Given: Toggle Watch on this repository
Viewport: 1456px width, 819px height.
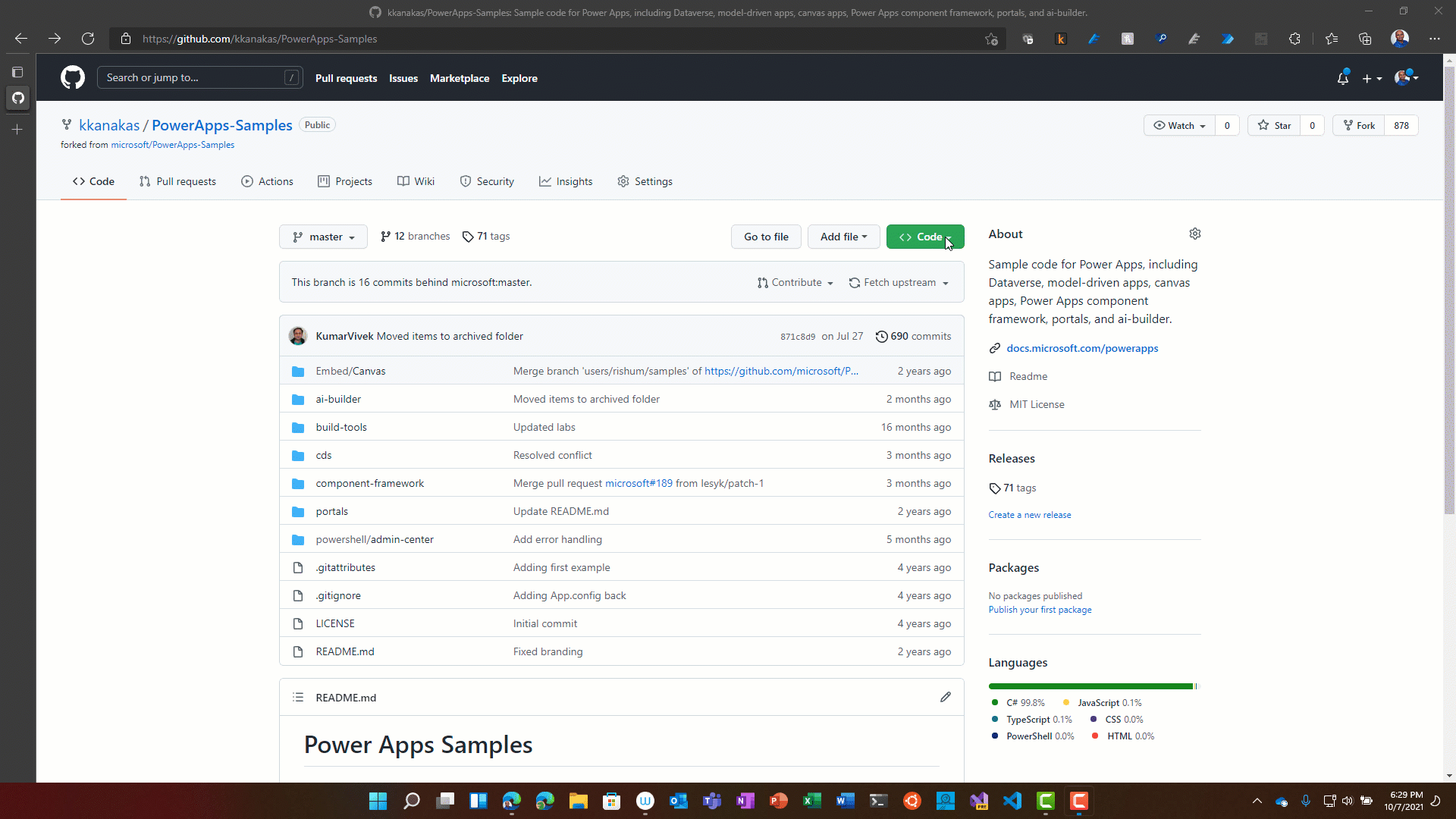Looking at the screenshot, I should coord(1179,125).
